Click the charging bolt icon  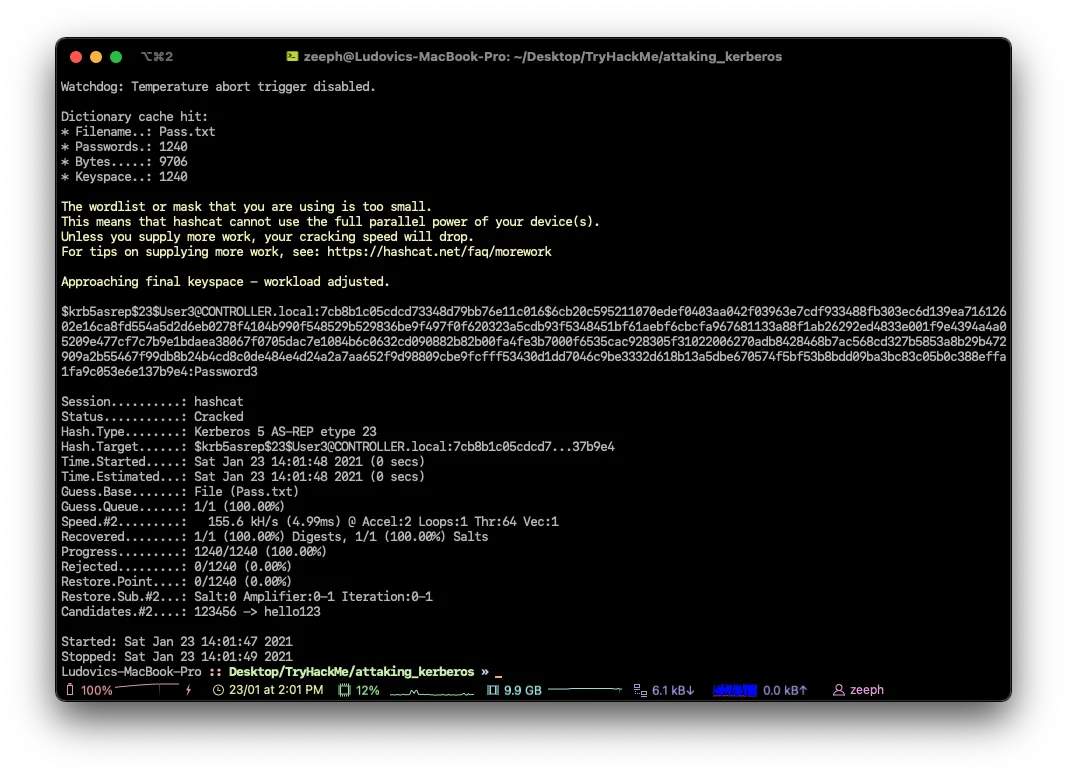pyautogui.click(x=188, y=690)
